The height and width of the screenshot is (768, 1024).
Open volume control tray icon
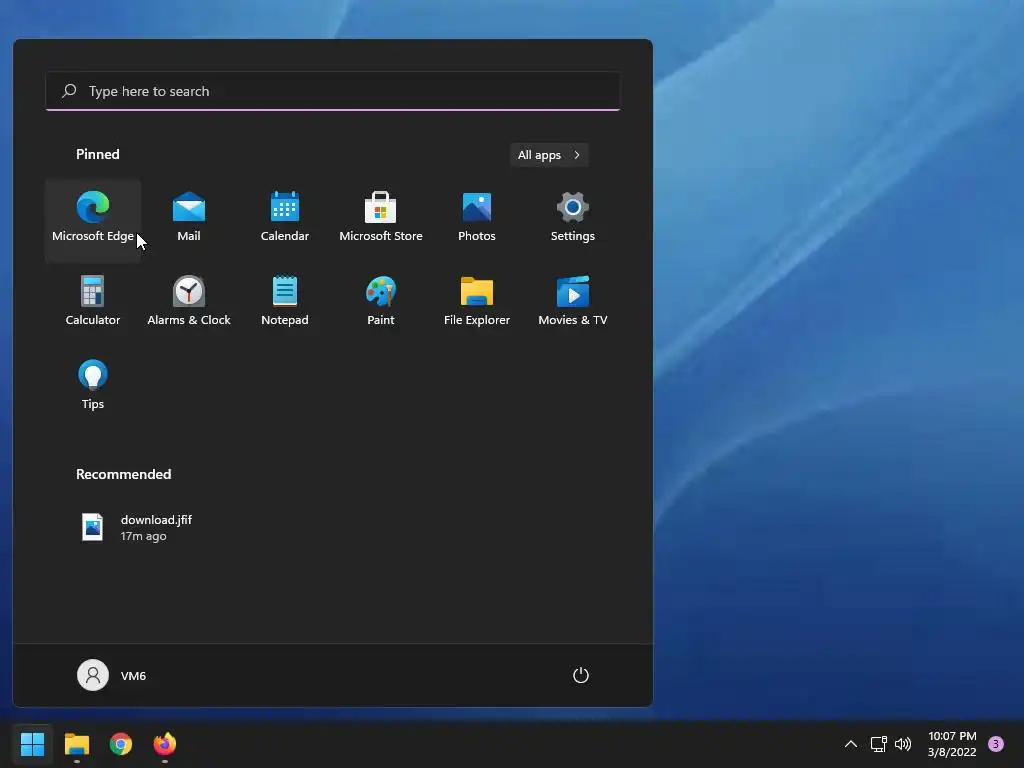(903, 744)
